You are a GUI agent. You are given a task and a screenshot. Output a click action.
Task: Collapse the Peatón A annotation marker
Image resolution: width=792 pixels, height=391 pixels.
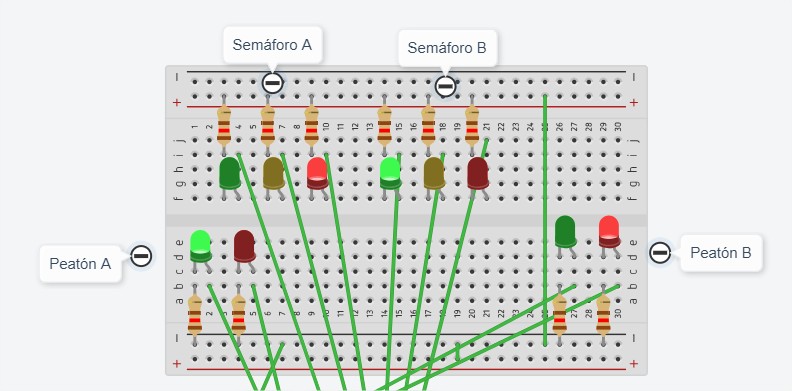[x=141, y=256]
